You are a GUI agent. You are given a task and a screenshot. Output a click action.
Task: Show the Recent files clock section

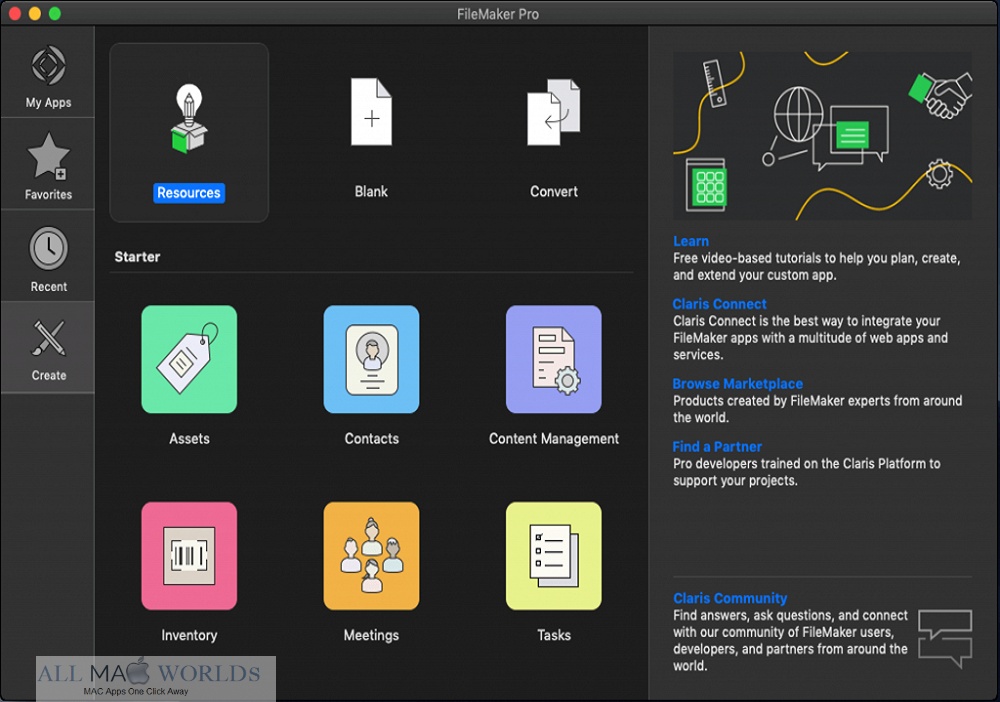48,256
